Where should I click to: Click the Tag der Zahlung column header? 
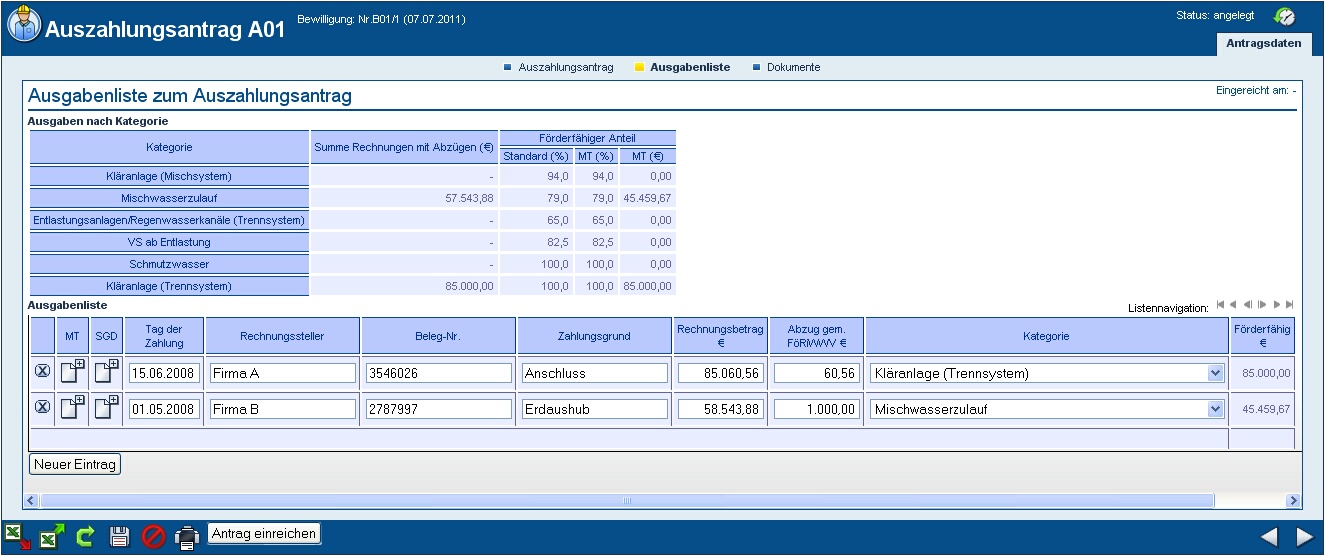point(164,336)
